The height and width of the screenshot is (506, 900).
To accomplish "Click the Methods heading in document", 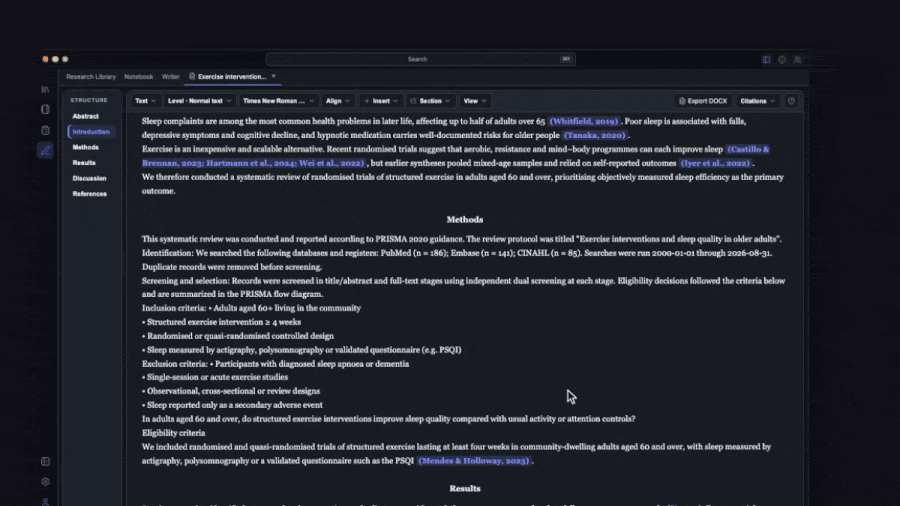I will 465,220.
